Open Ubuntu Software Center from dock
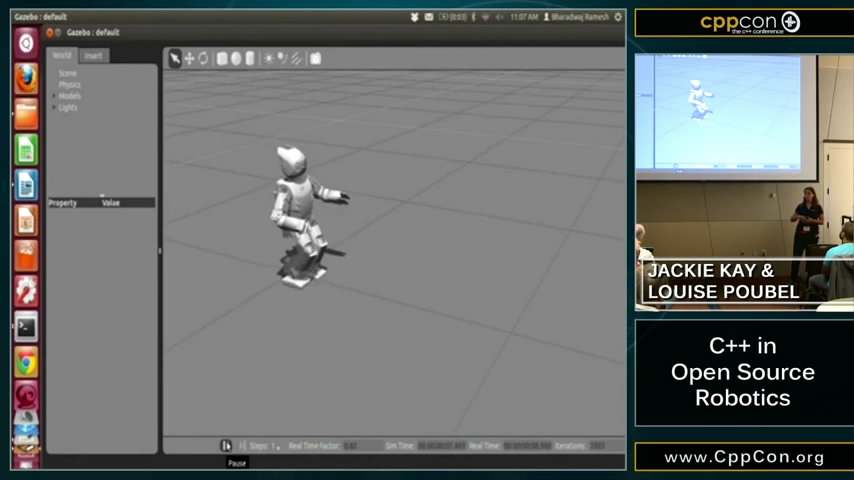854x480 pixels. (x=26, y=256)
